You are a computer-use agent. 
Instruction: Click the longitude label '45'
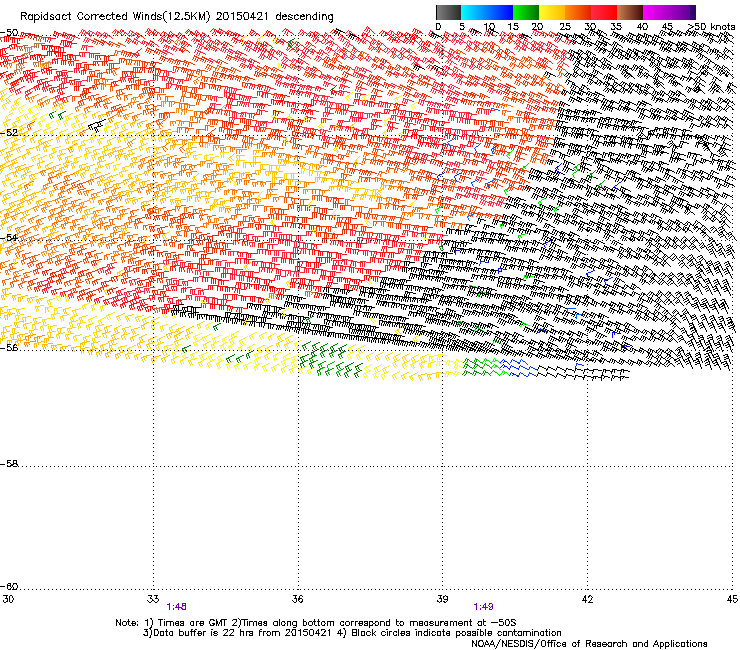[x=732, y=599]
